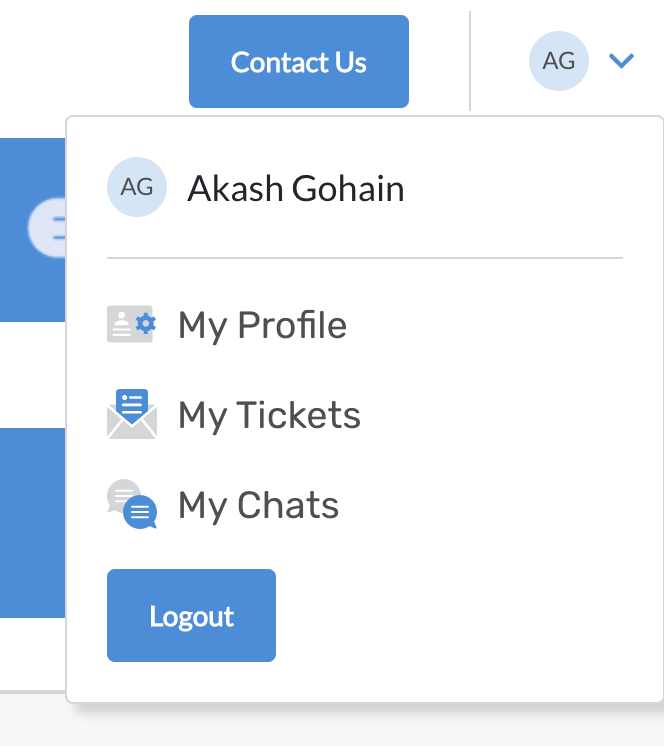The image size is (664, 746).
Task: Click the envelope ticket icon
Action: coord(131,414)
